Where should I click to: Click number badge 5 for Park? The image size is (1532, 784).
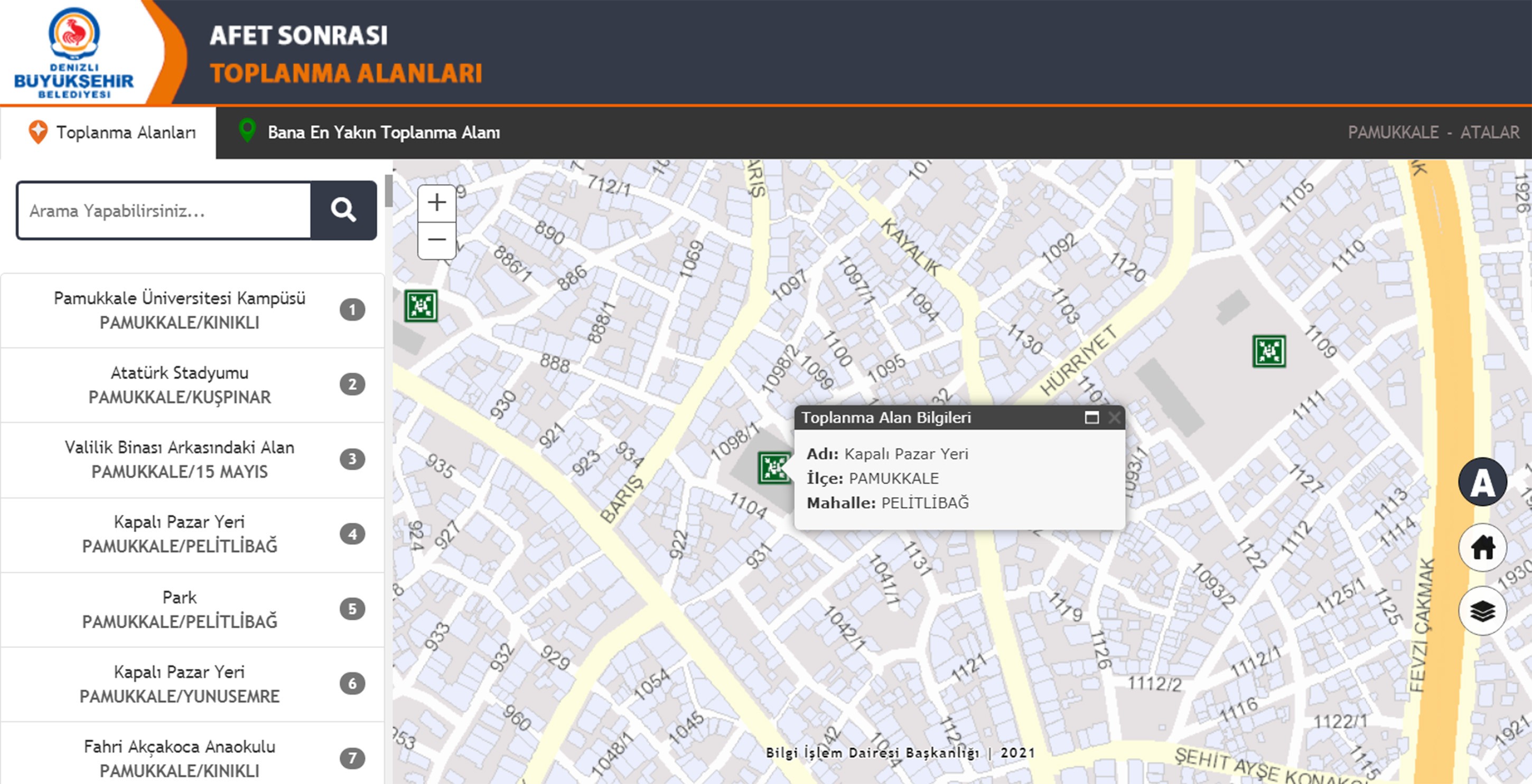(x=352, y=609)
